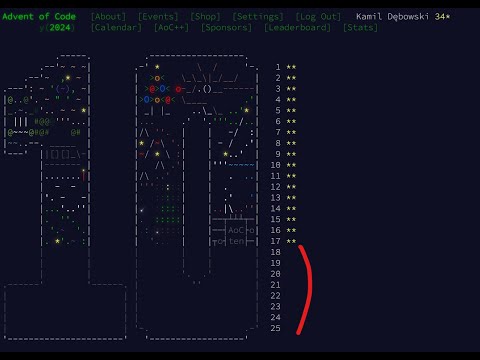Visit the [Shop] link

tap(205, 16)
